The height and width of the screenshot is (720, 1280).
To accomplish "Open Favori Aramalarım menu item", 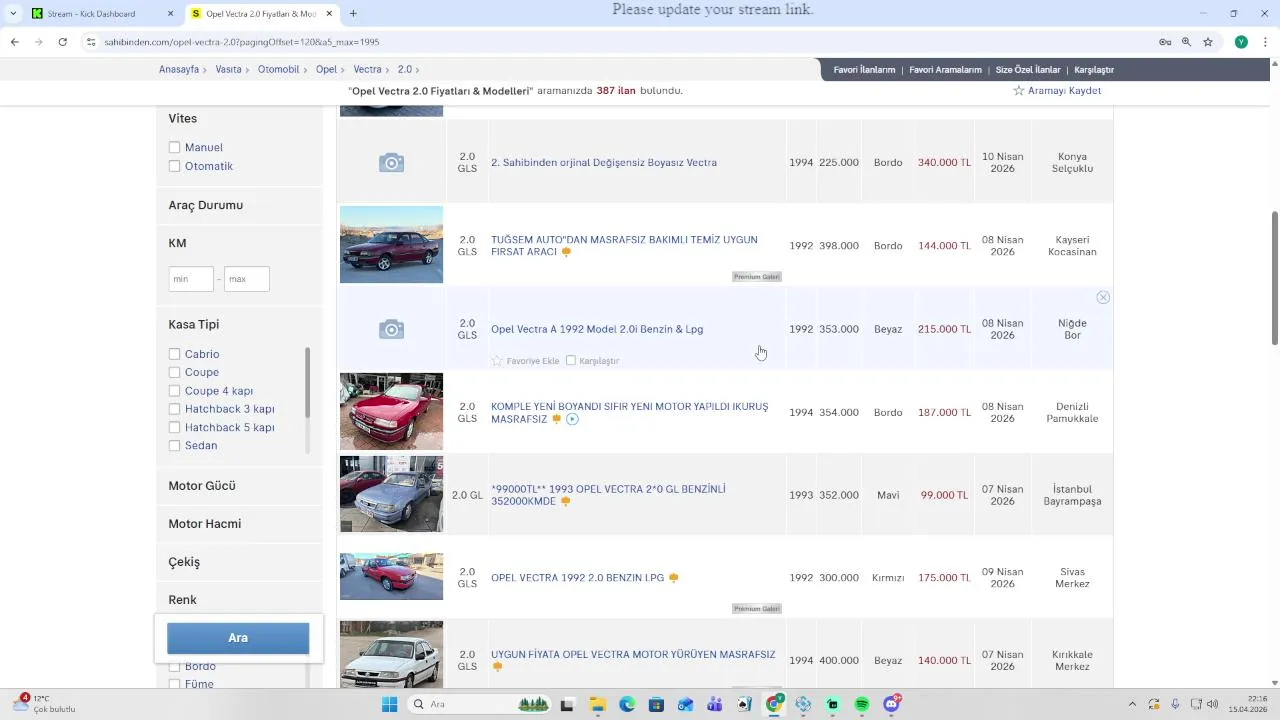I will (x=945, y=70).
